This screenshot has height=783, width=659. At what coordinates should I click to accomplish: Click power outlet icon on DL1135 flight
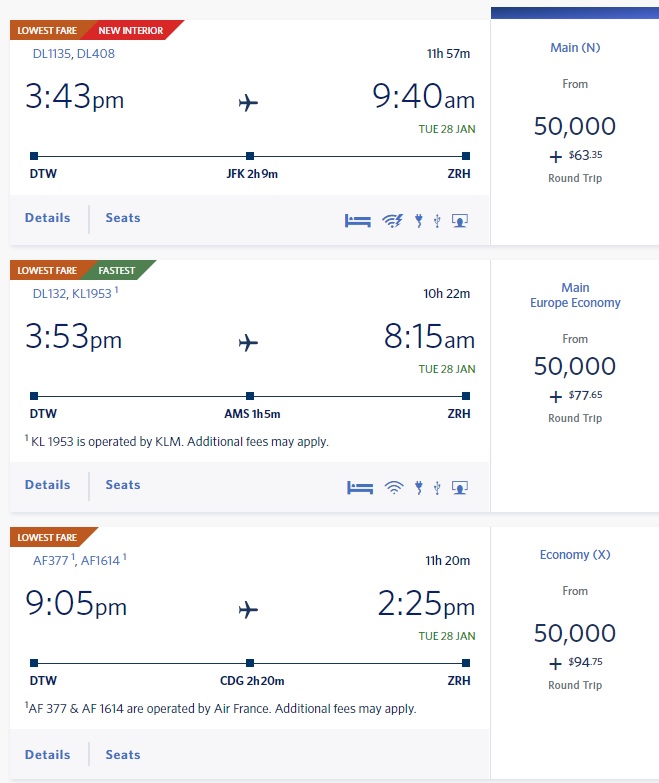pyautogui.click(x=418, y=221)
